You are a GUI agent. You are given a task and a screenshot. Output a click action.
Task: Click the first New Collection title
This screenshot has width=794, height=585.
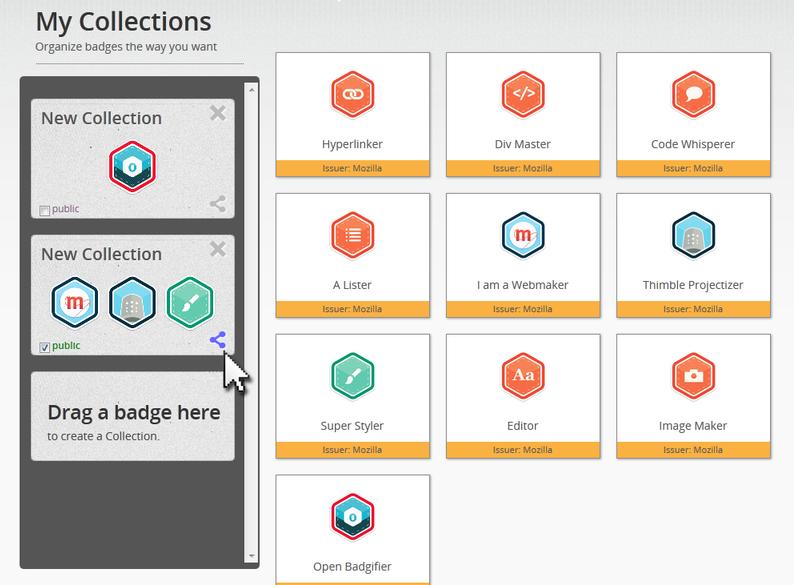(x=101, y=118)
